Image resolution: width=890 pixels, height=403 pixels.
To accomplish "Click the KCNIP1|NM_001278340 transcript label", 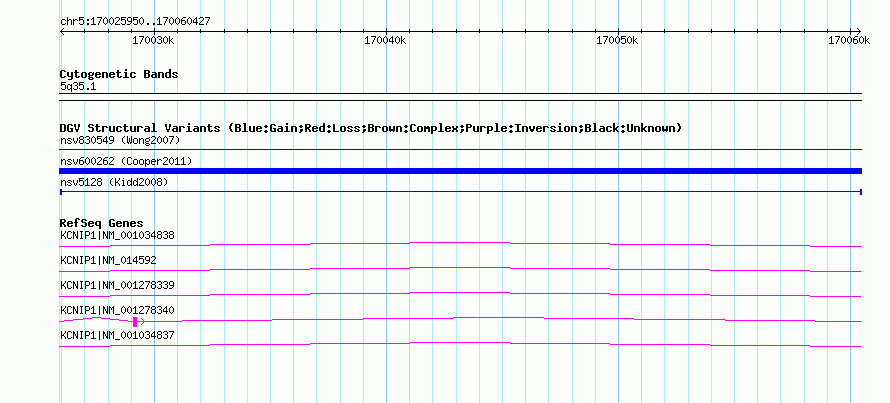I will coord(117,310).
